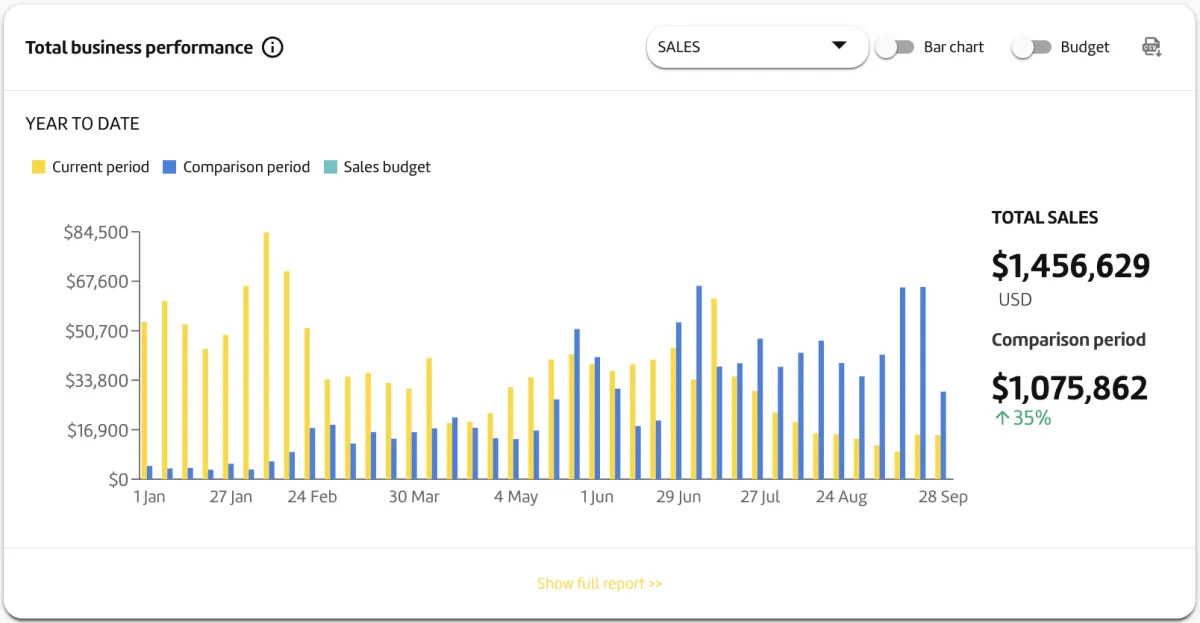This screenshot has height=623, width=1200.
Task: Click the $1,456,629 total sales figure
Action: [1070, 266]
